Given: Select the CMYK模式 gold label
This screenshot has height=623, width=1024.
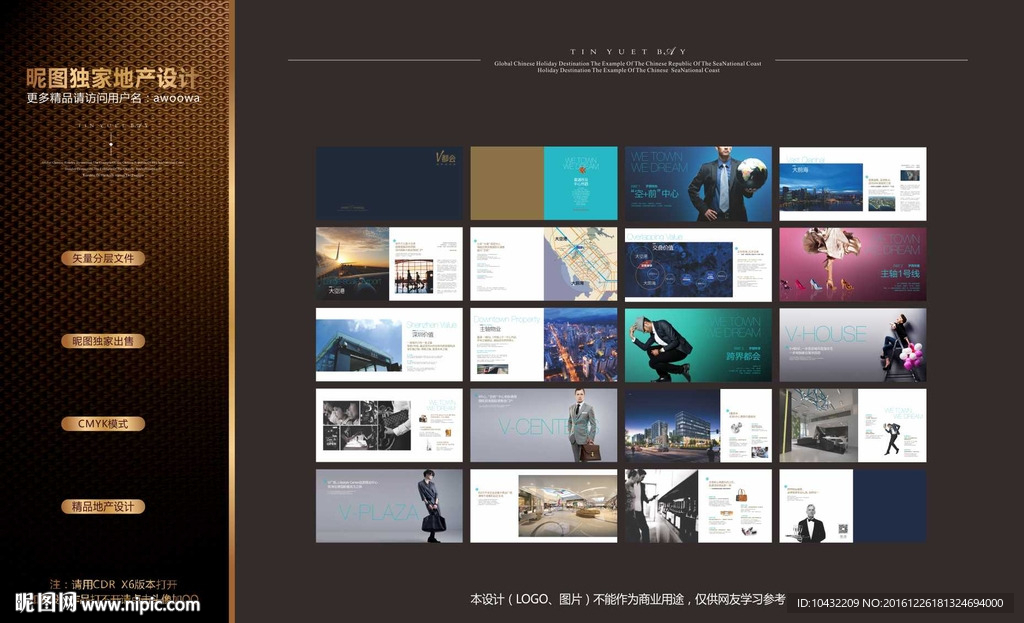Looking at the screenshot, I should click(x=103, y=424).
